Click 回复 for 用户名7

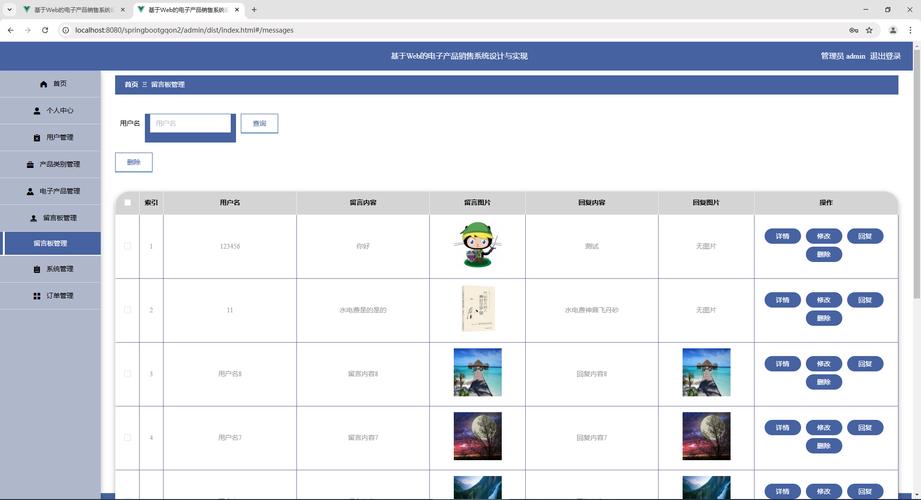(865, 428)
